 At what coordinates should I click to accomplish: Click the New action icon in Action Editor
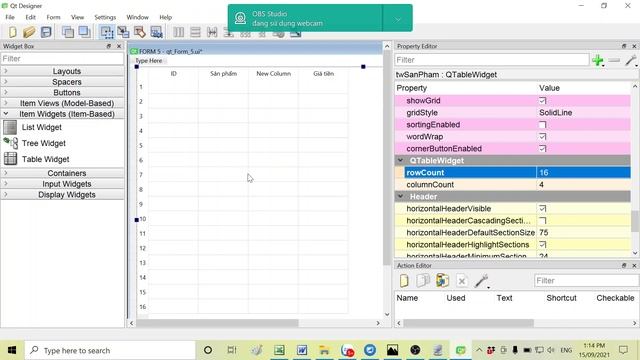click(404, 281)
